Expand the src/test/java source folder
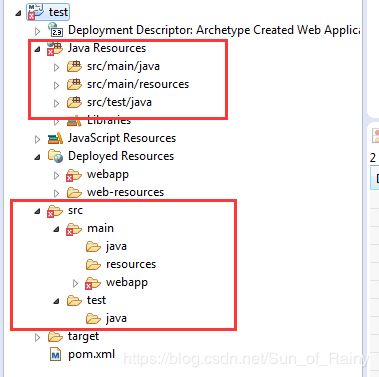The height and width of the screenshot is (377, 379). (56, 103)
